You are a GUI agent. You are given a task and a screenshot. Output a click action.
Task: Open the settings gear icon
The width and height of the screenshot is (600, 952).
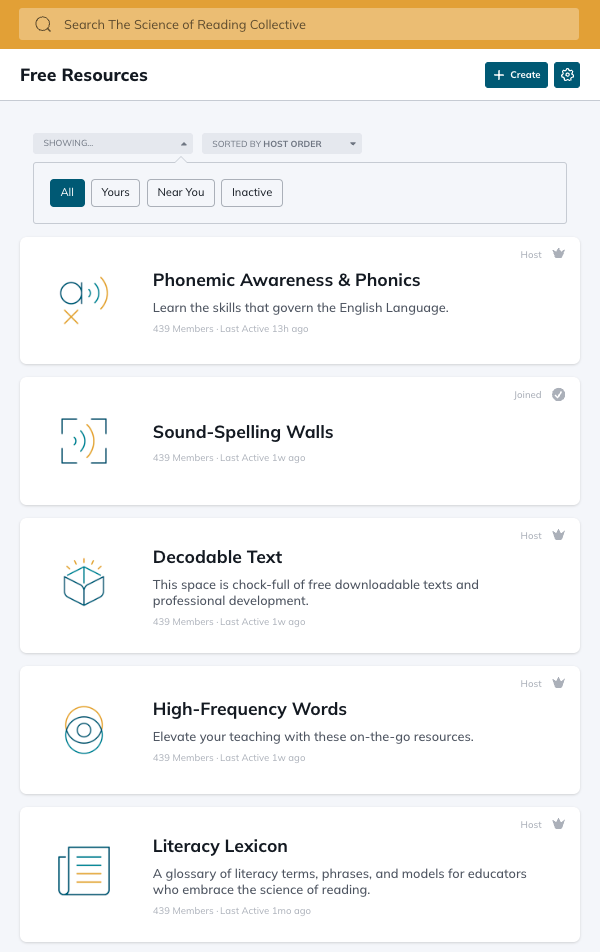pyautogui.click(x=567, y=75)
